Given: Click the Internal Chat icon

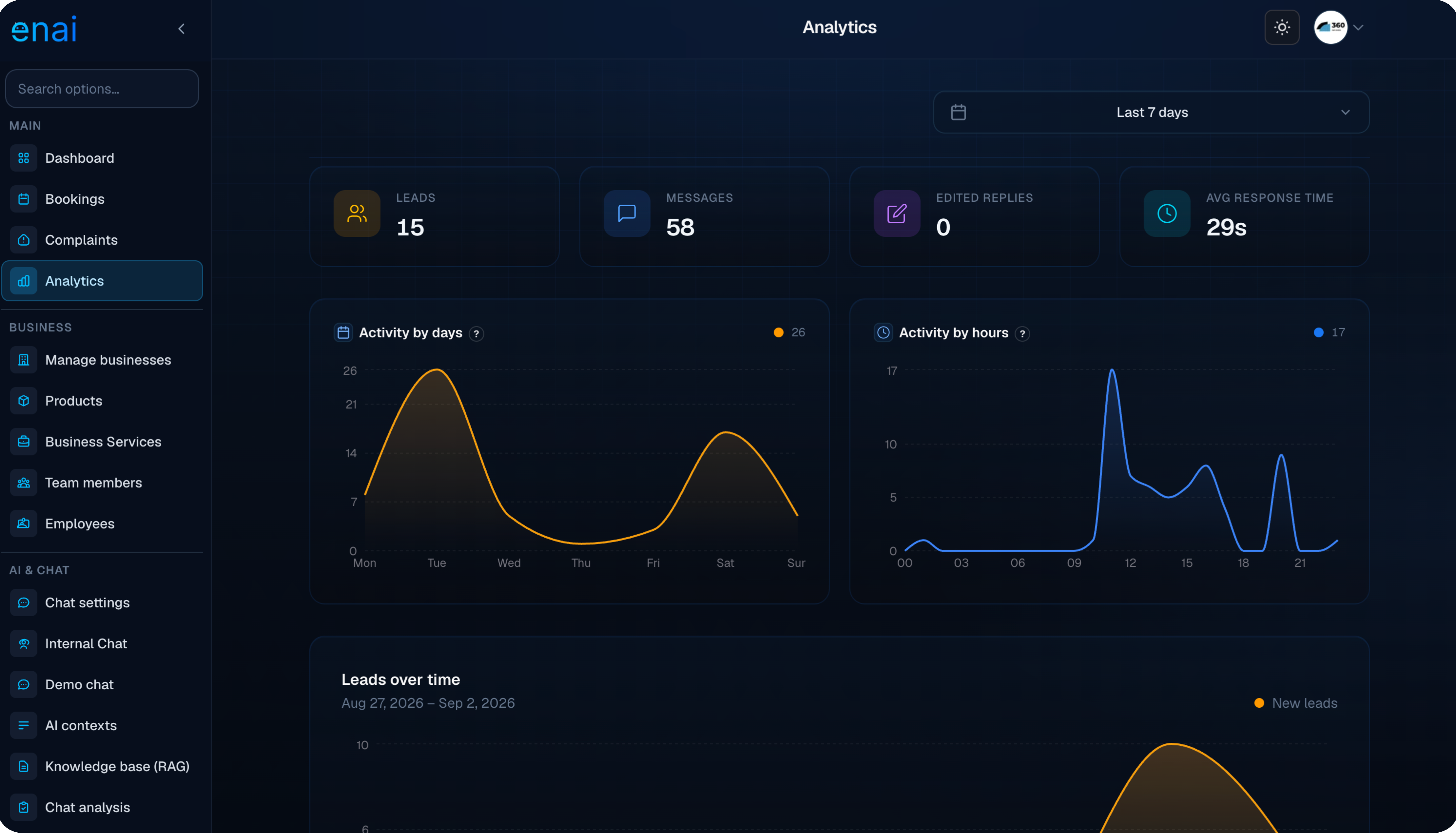Looking at the screenshot, I should (x=24, y=644).
